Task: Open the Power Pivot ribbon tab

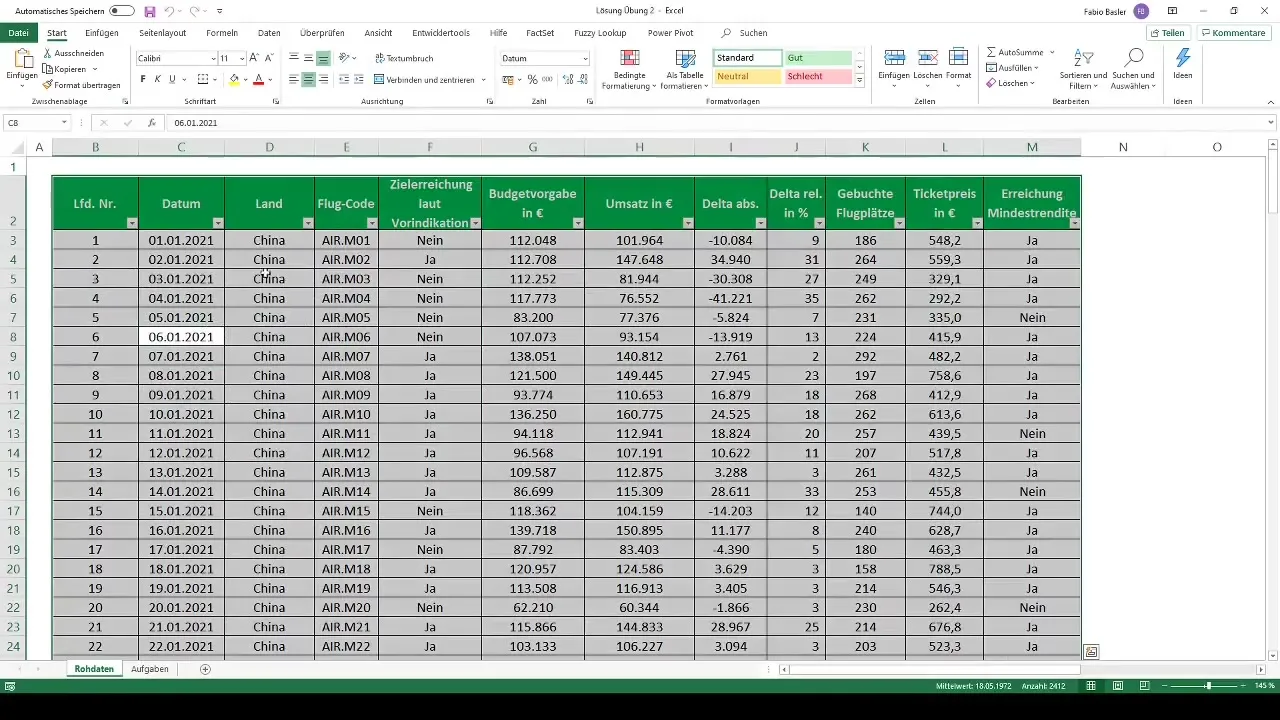Action: point(671,33)
